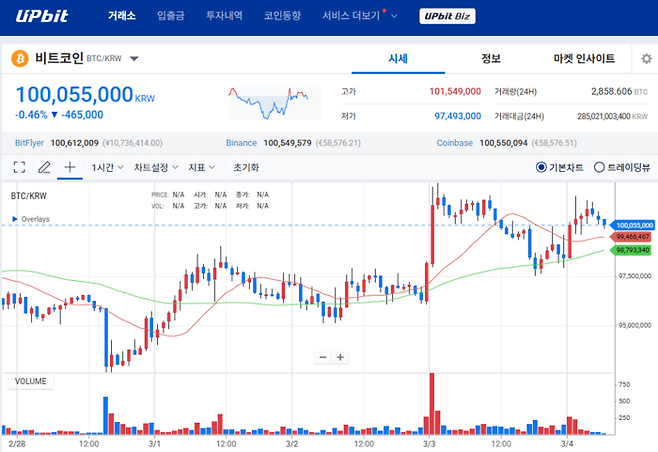This screenshot has height=452, width=658.
Task: Enter fullscreen chart mode
Action: point(19,167)
